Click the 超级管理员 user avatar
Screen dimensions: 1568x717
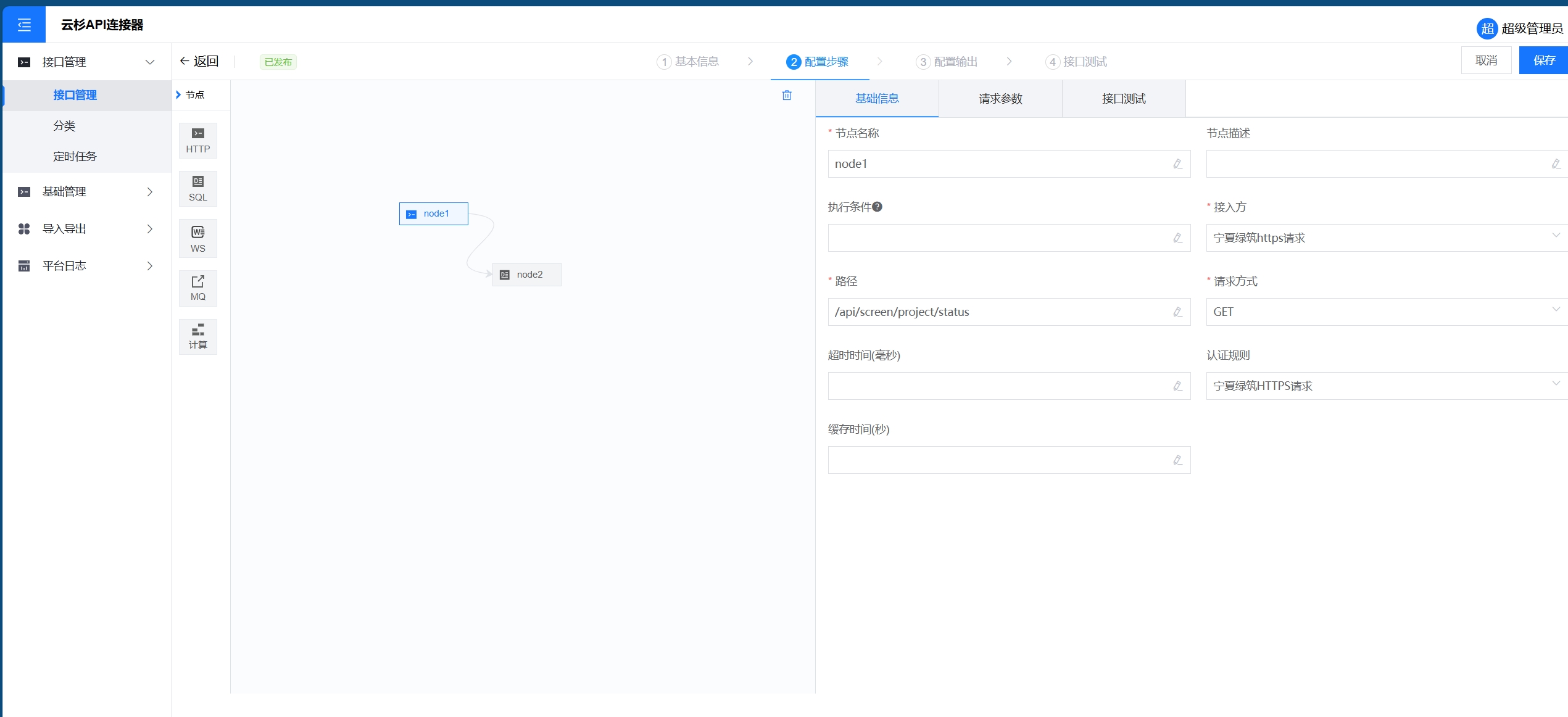(1487, 28)
